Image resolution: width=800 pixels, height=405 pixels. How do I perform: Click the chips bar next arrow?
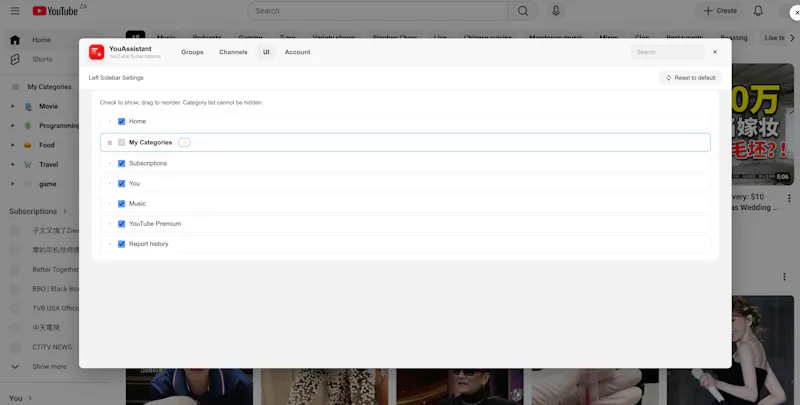[792, 38]
